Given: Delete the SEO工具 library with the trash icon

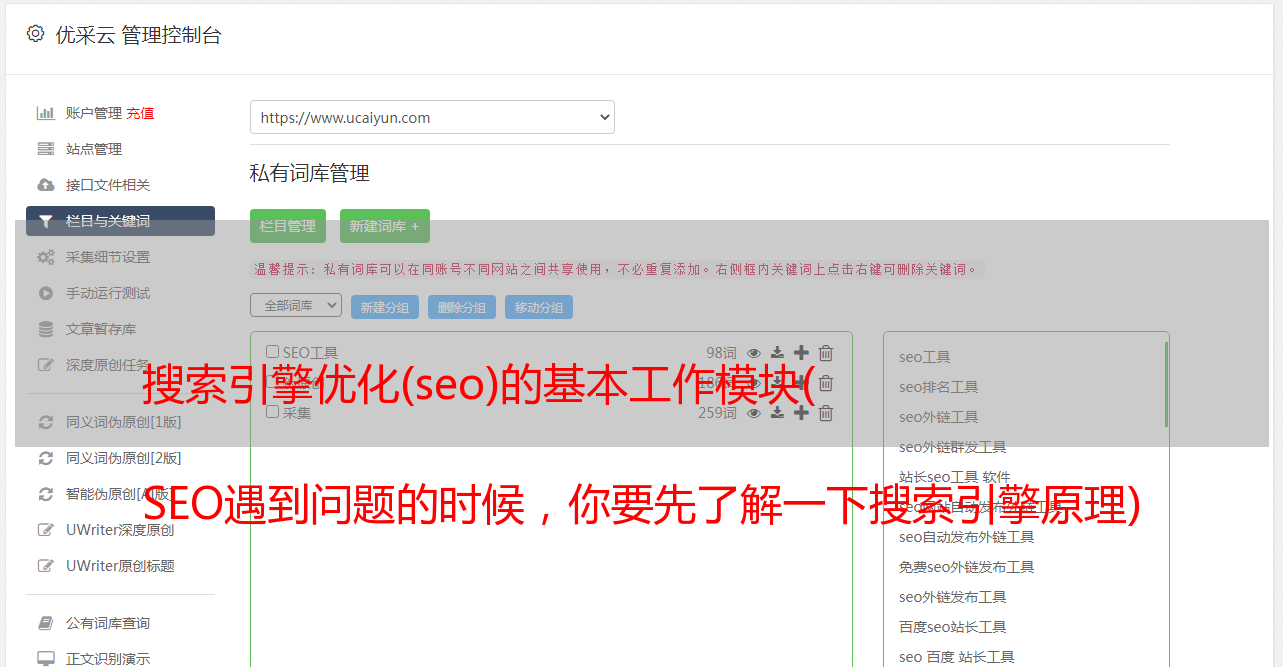Looking at the screenshot, I should (826, 353).
